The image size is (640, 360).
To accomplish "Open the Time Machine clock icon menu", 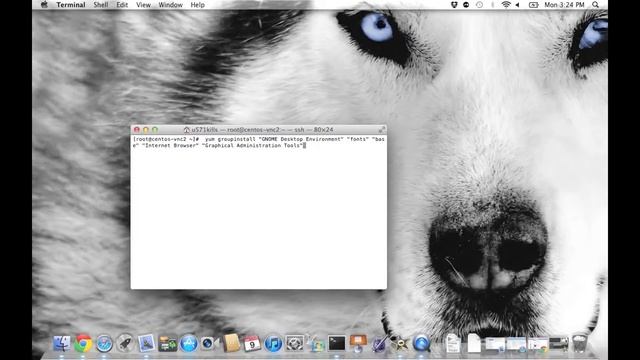I will click(479, 5).
